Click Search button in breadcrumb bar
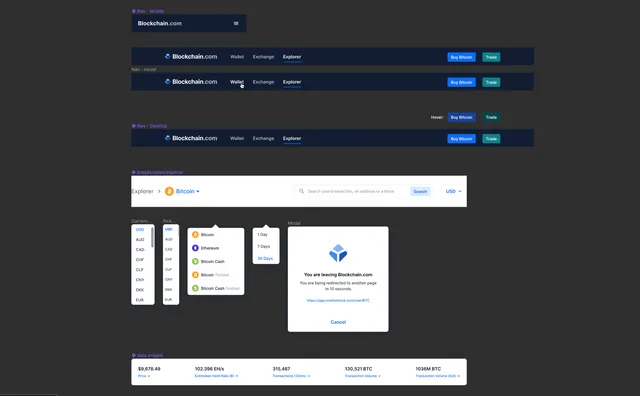The image size is (640, 396). coord(420,191)
